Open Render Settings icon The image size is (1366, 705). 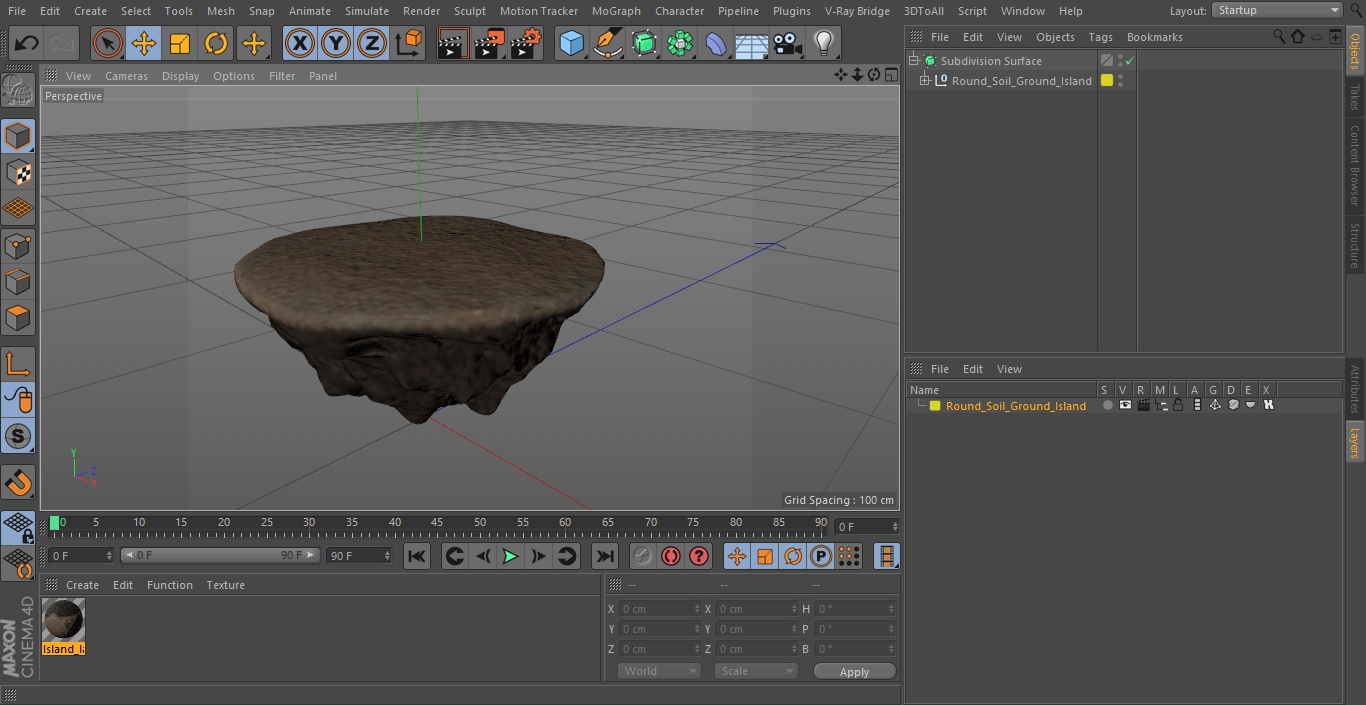[x=526, y=44]
